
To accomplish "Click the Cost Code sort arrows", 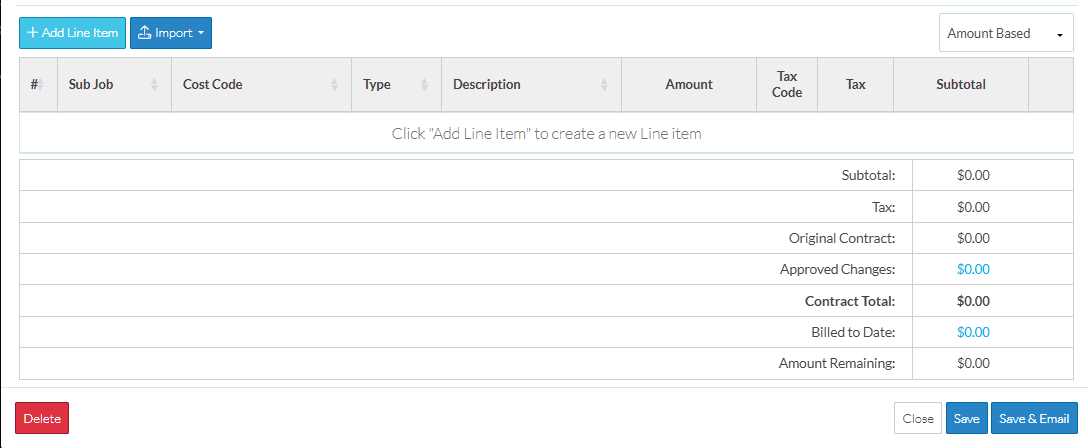I will [x=334, y=85].
